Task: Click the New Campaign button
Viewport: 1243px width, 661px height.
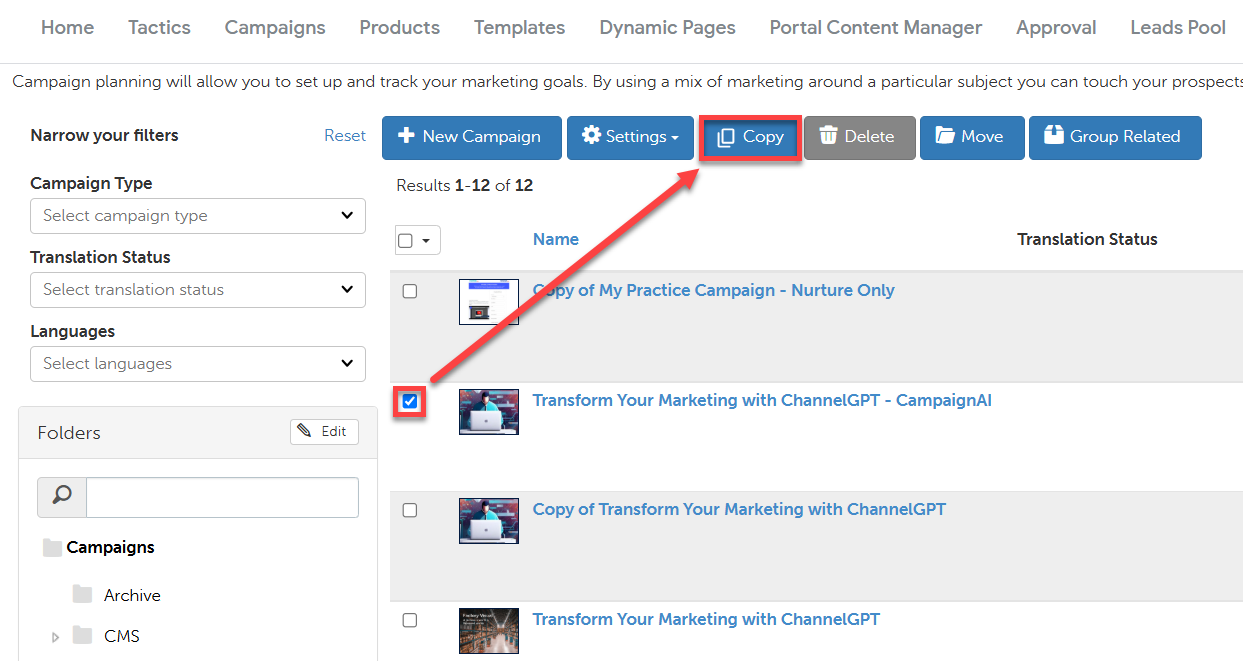Action: click(x=470, y=137)
